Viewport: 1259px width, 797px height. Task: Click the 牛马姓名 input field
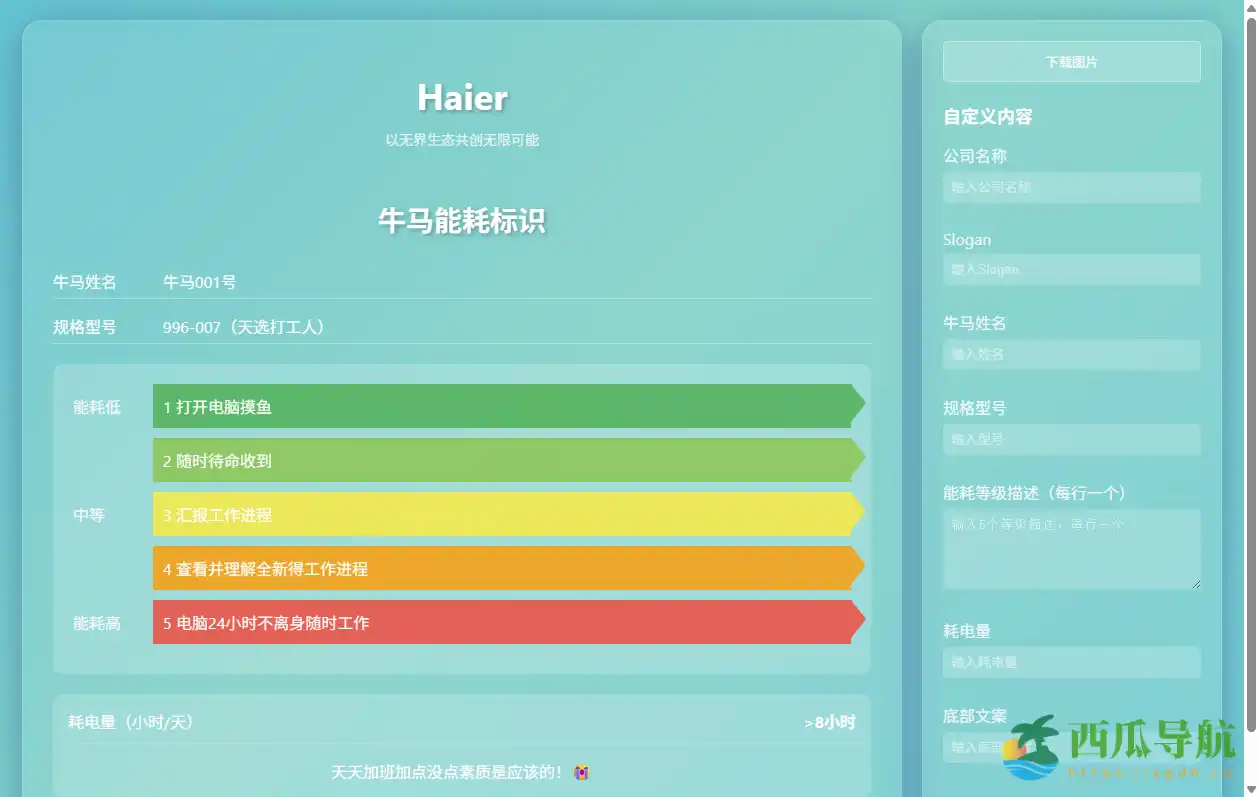pos(1071,354)
